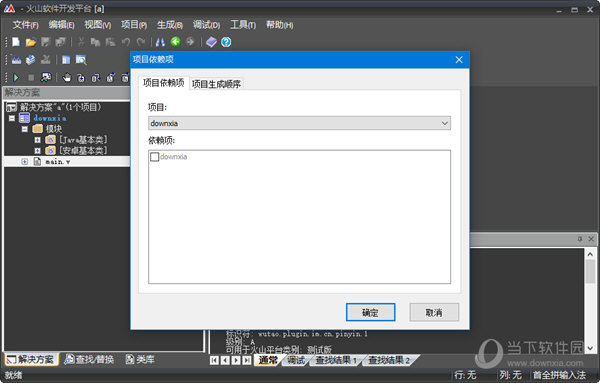The height and width of the screenshot is (383, 600).
Task: Click the magnifier search window icon
Action: click(81, 60)
